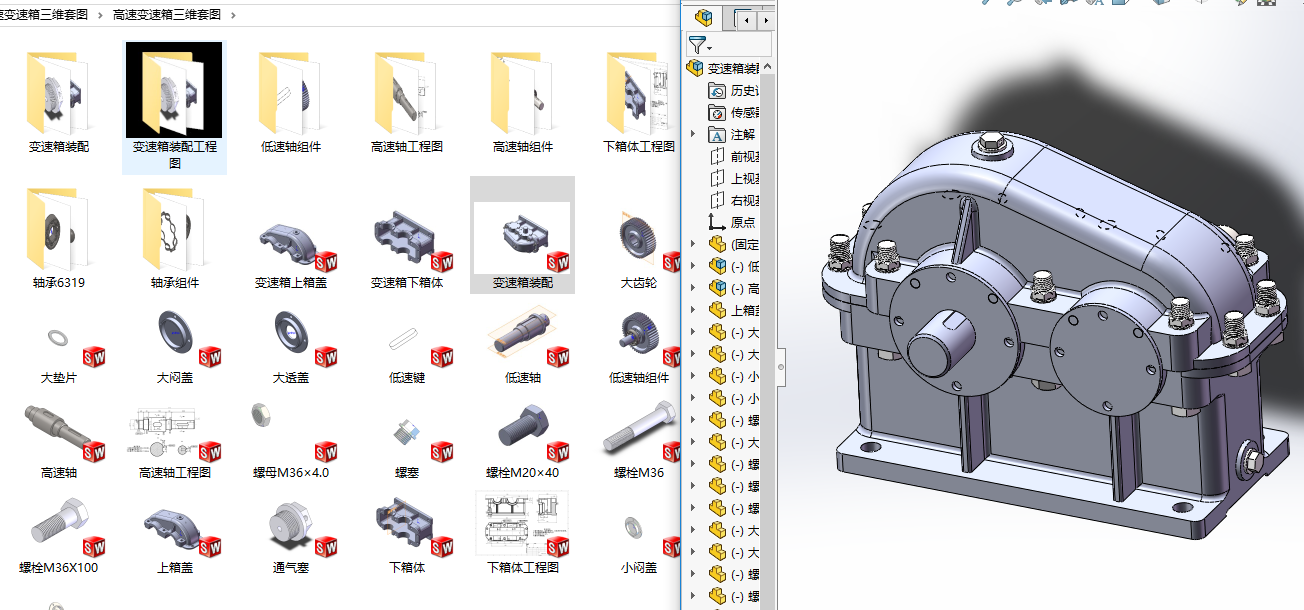This screenshot has width=1304, height=610.
Task: Select the 前视基准面 front plane icon
Action: point(717,156)
